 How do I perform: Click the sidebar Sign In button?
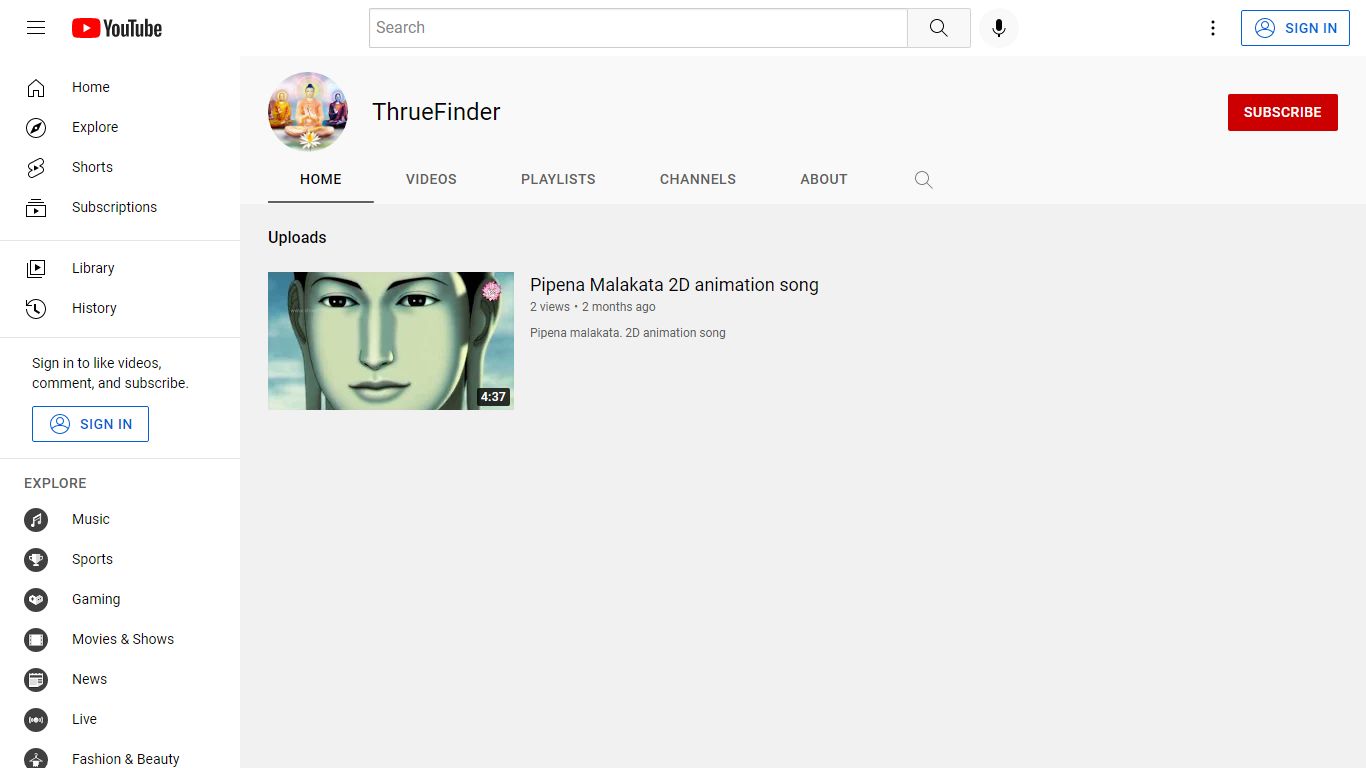point(90,424)
